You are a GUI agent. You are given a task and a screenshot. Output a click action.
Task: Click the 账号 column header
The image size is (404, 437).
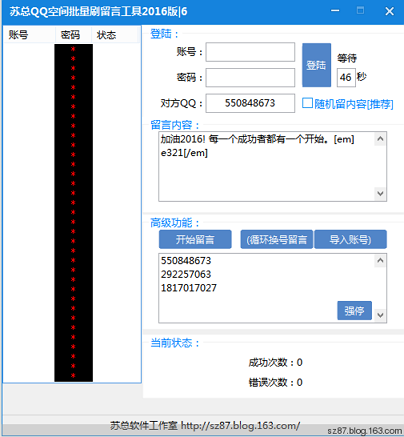point(29,35)
